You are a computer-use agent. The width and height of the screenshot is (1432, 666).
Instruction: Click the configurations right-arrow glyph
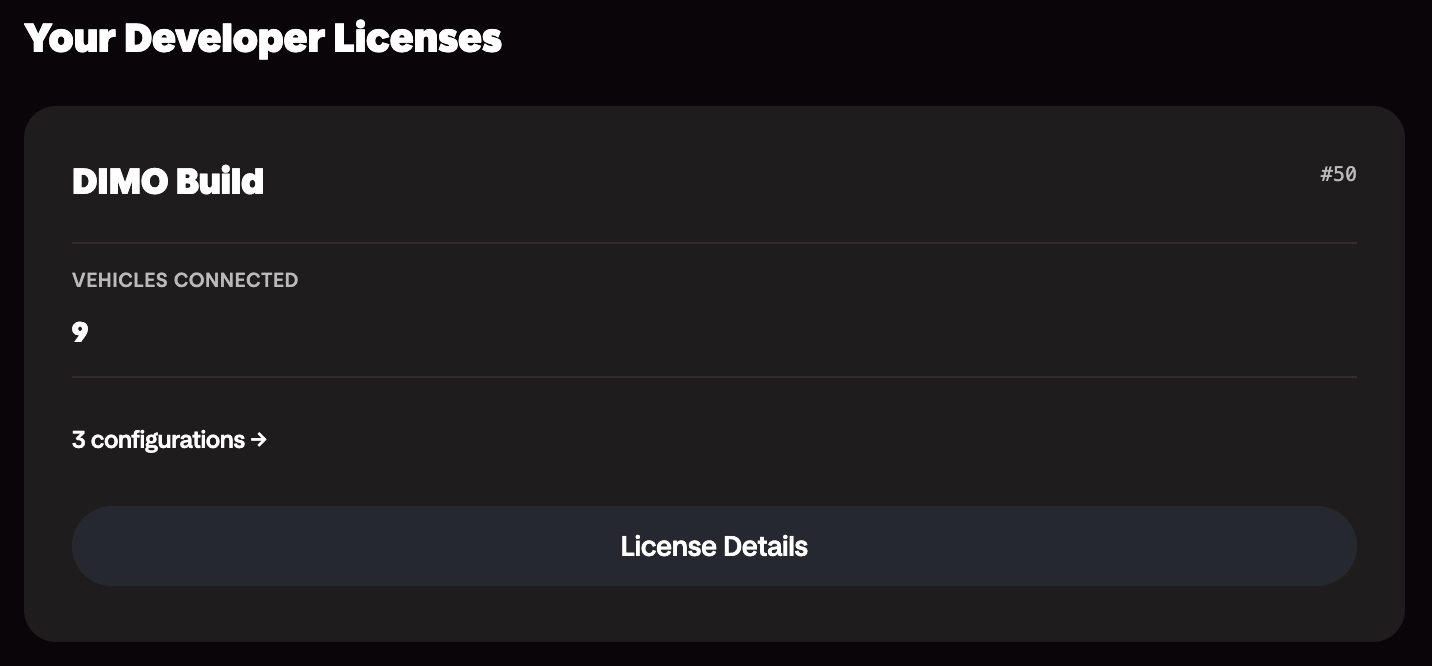coord(260,440)
